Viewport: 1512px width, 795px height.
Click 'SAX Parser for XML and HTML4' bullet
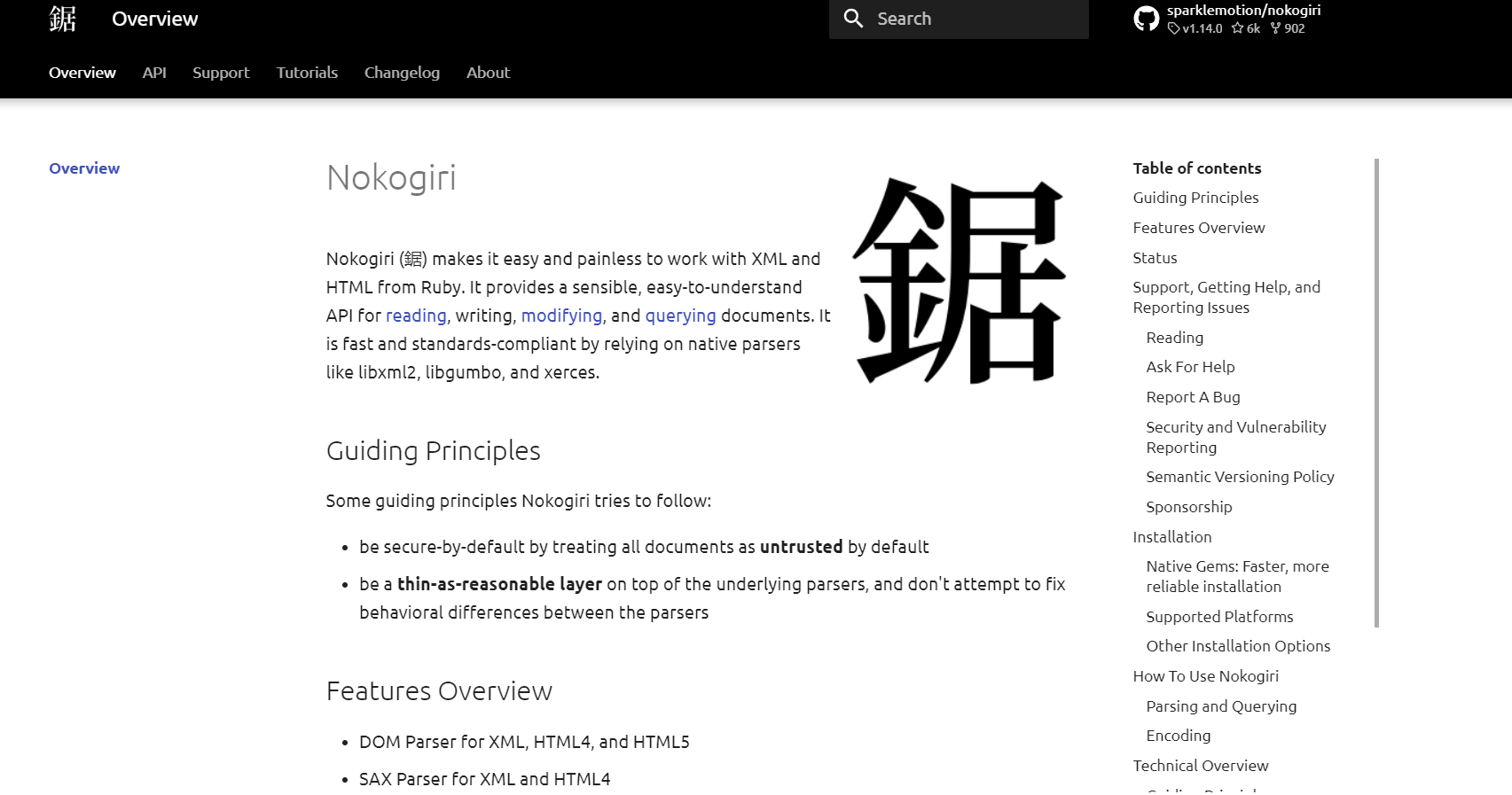tap(484, 779)
